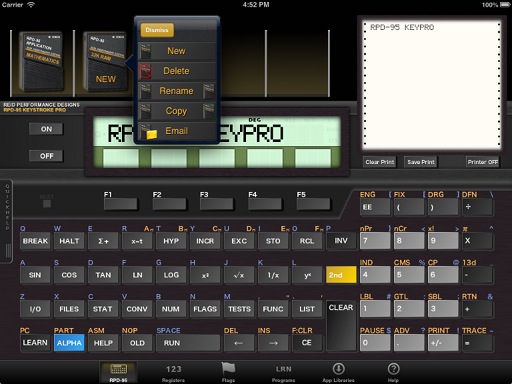Tap the left arrow DEL key
The image size is (512, 384).
238,343
